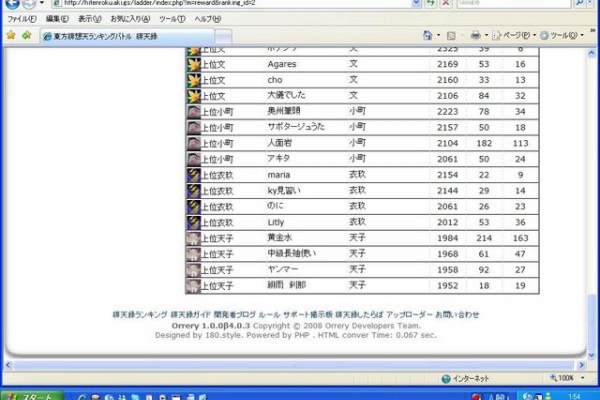Open the ツール(O) command bar dropdown
This screenshot has width=600, height=400.
(562, 35)
